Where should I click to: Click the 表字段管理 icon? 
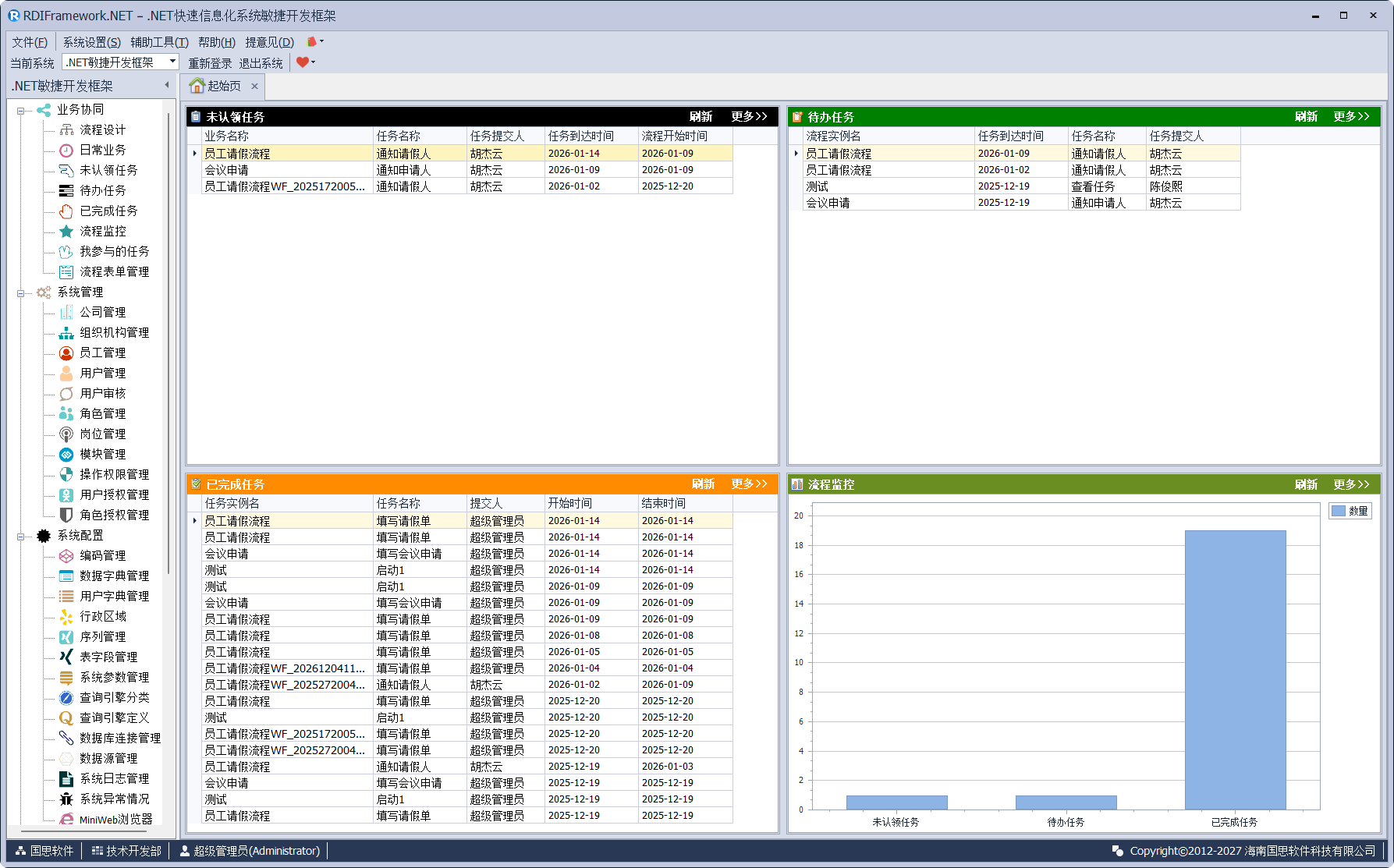coord(66,657)
